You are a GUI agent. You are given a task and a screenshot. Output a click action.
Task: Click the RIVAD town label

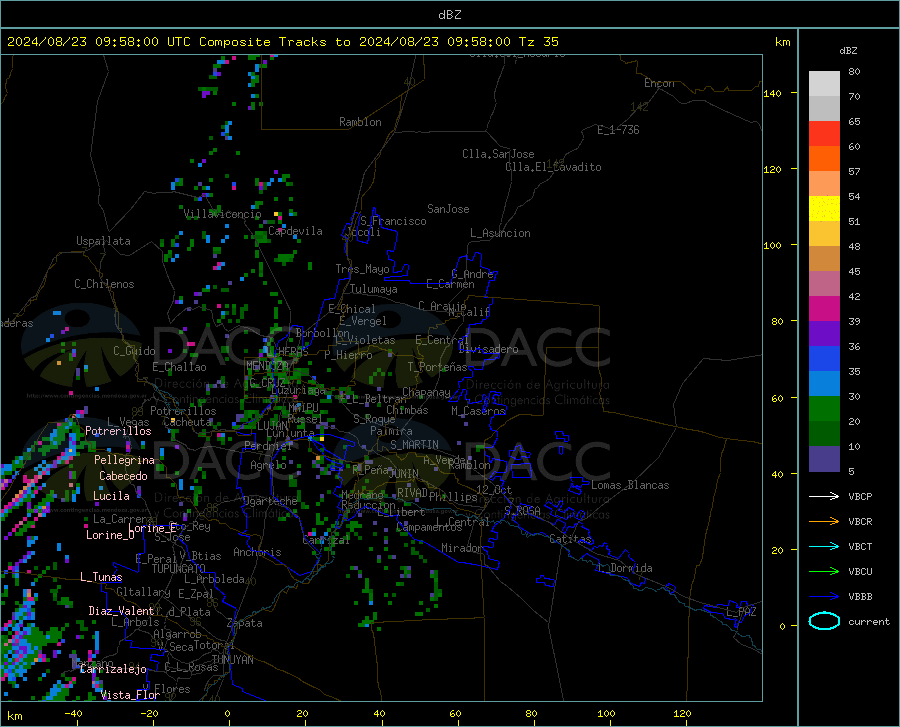412,493
